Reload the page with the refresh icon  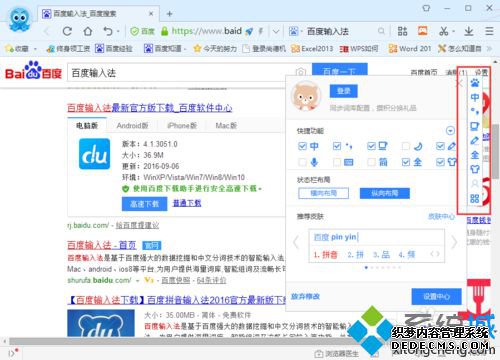(67, 31)
